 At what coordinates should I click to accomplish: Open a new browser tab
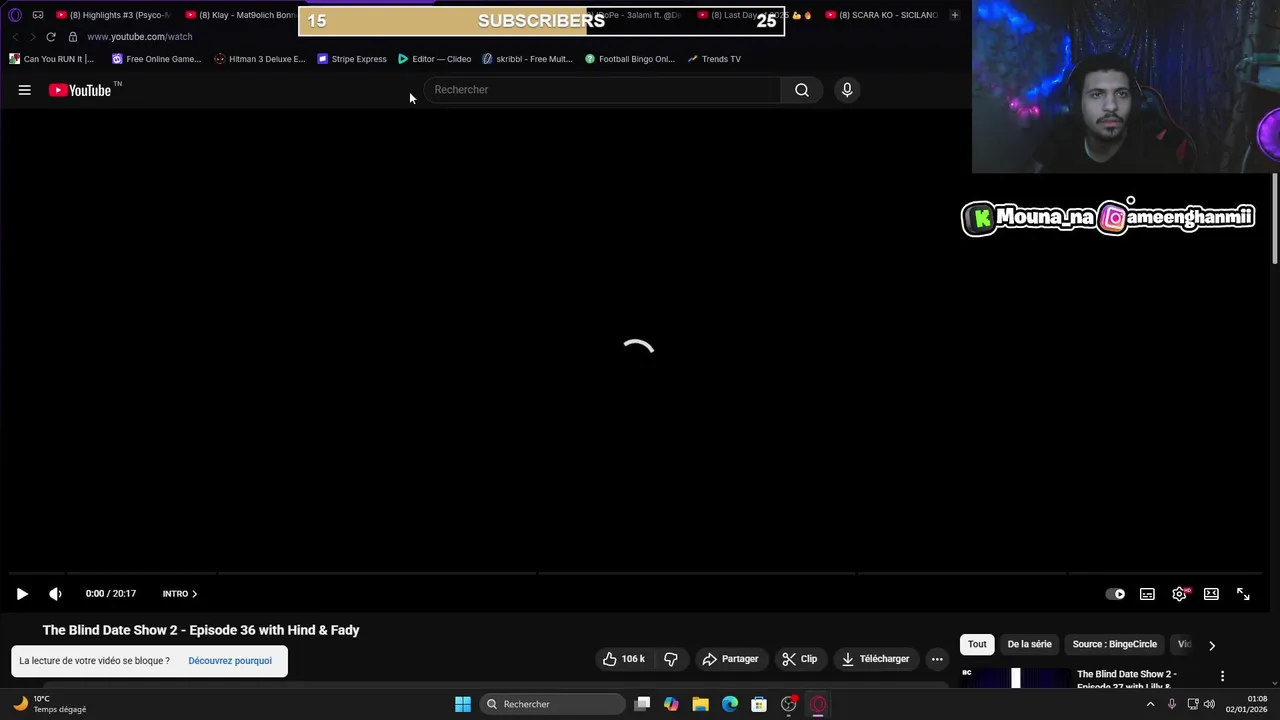click(954, 15)
